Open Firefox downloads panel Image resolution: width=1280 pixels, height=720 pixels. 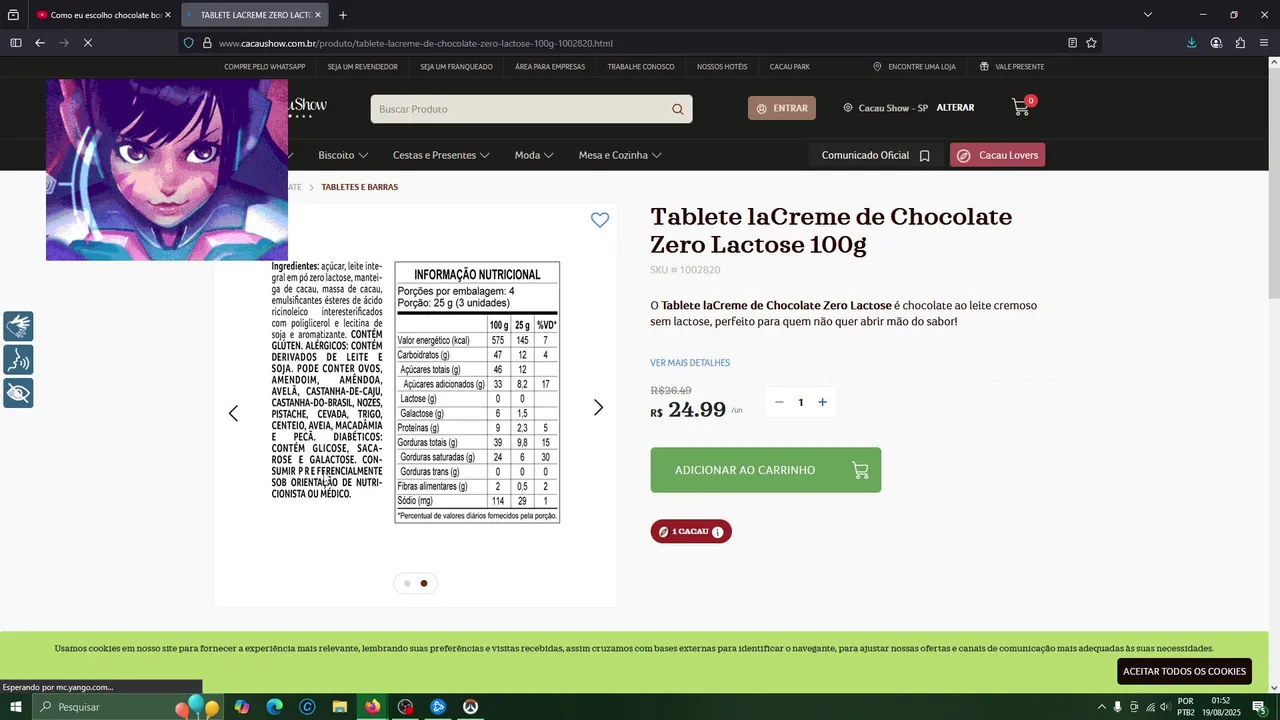click(x=1192, y=43)
